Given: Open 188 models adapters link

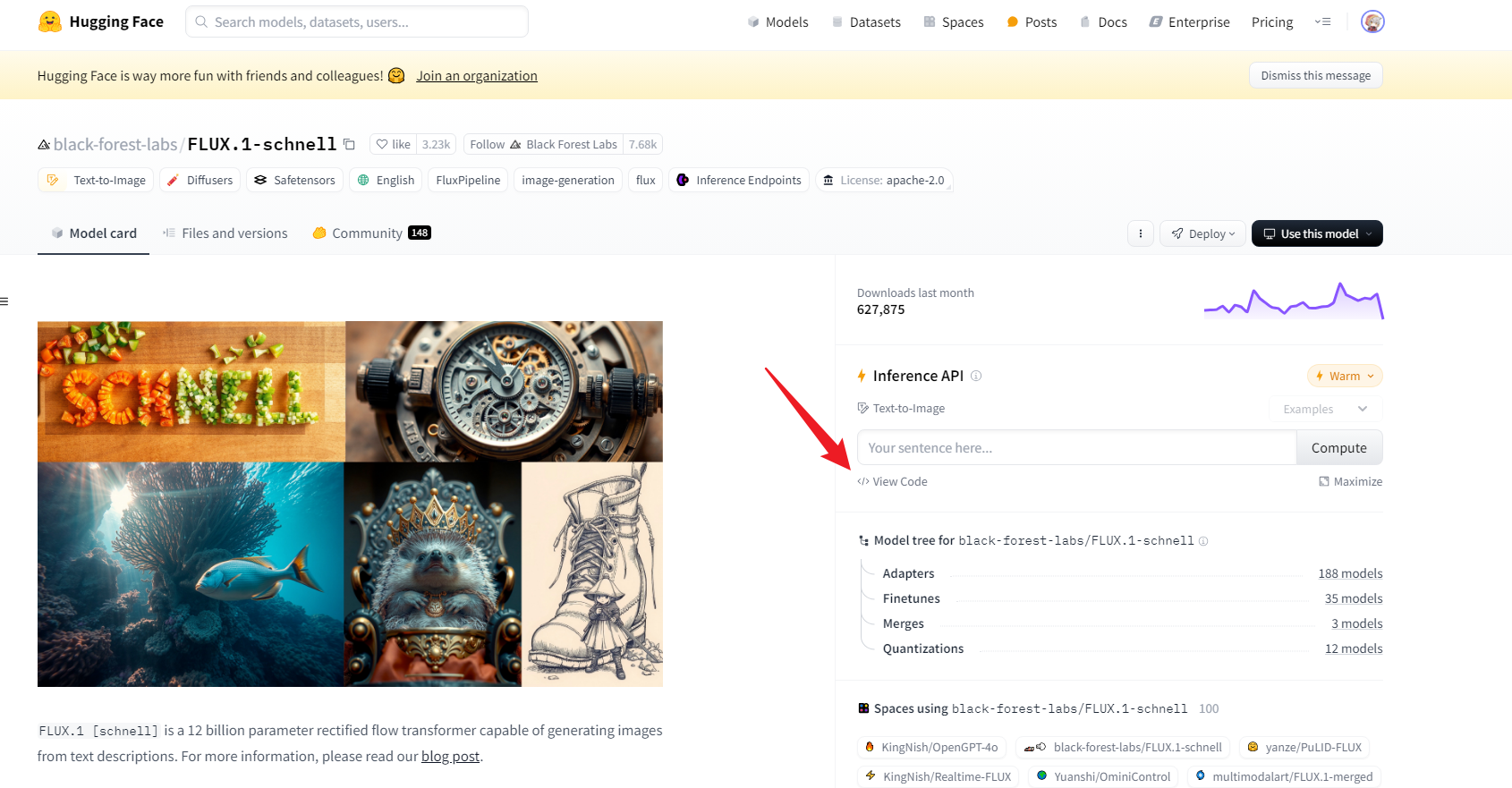Looking at the screenshot, I should pyautogui.click(x=1350, y=573).
